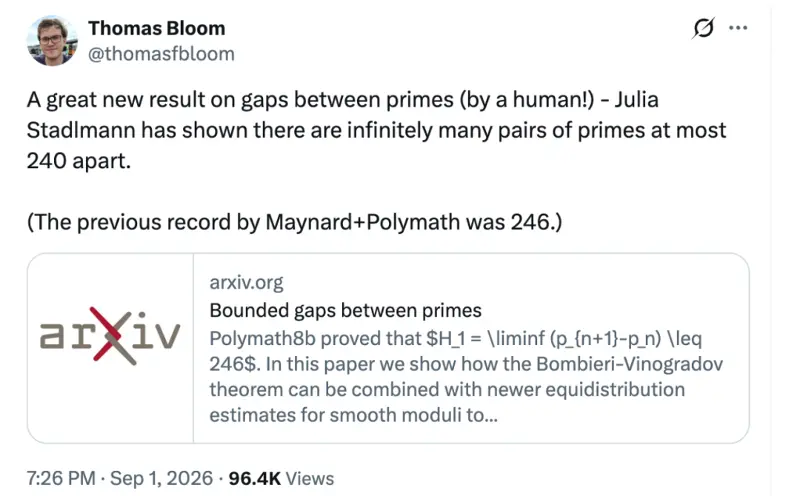Open Thomas Bloom display name link
800x496 pixels.
click(x=157, y=29)
